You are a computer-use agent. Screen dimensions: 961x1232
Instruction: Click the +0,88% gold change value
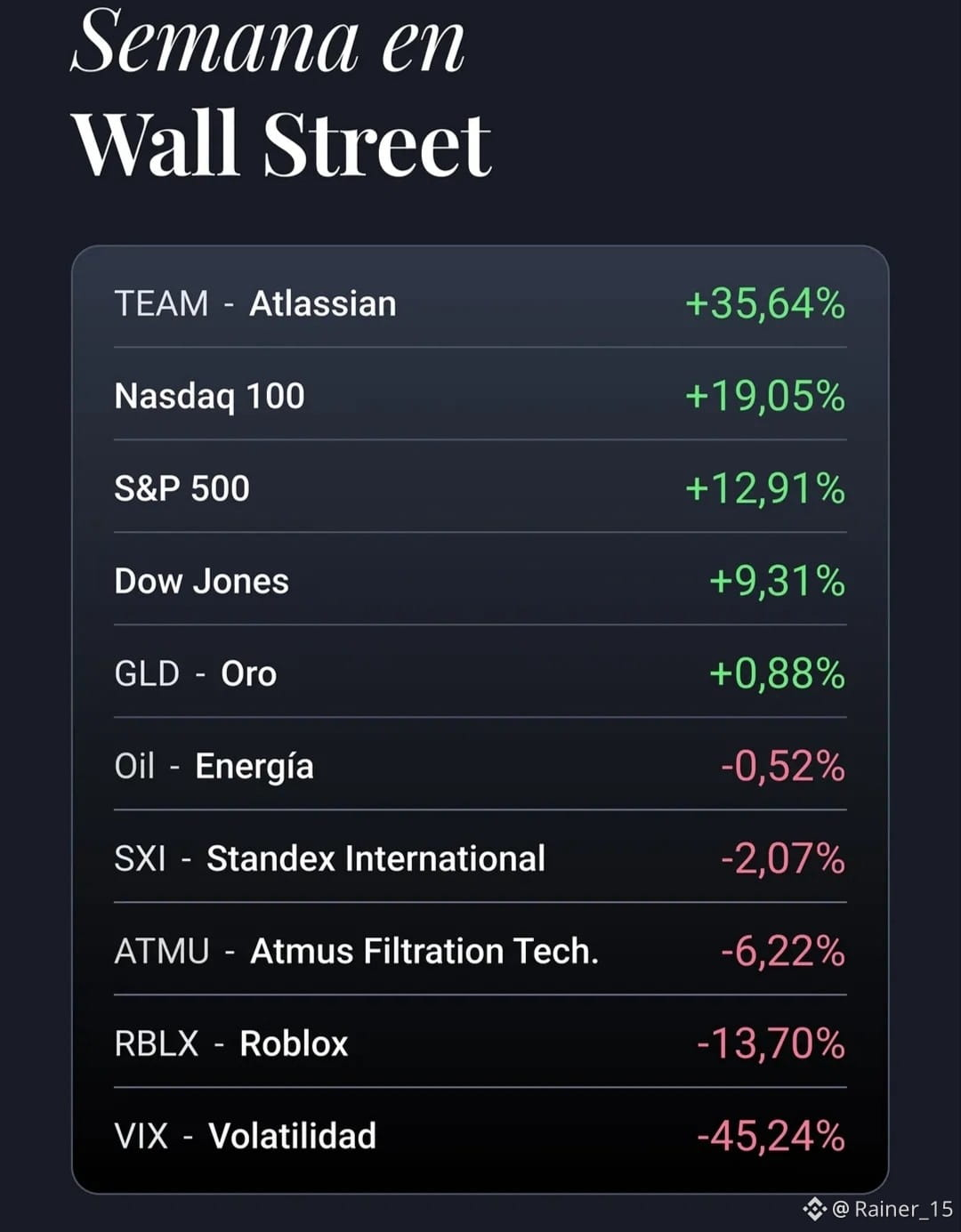(777, 673)
